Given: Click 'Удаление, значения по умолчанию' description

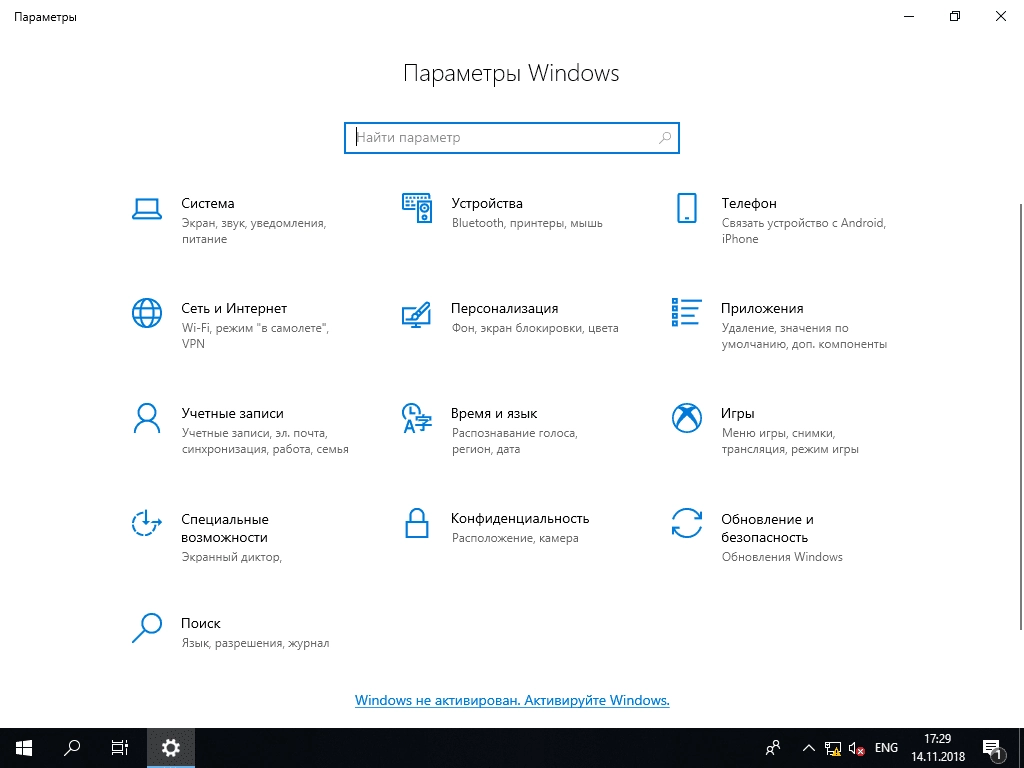Looking at the screenshot, I should [x=804, y=336].
